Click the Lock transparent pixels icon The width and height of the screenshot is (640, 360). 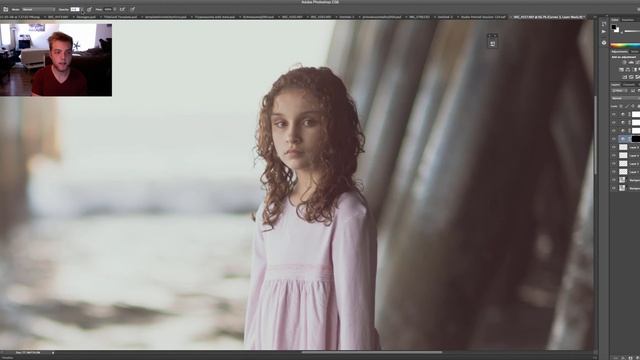621,106
